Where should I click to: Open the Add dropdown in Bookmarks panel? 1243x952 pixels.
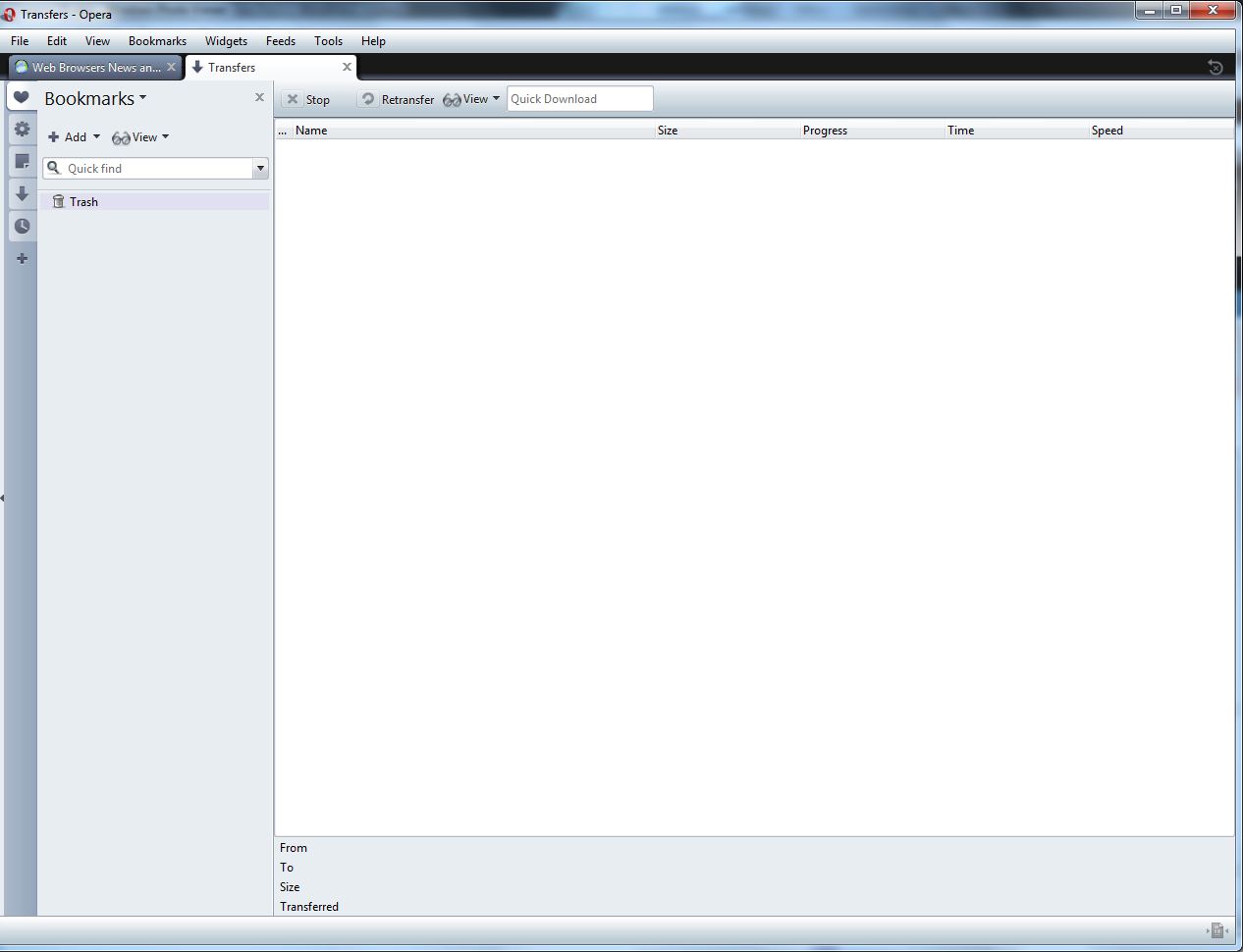pyautogui.click(x=74, y=137)
